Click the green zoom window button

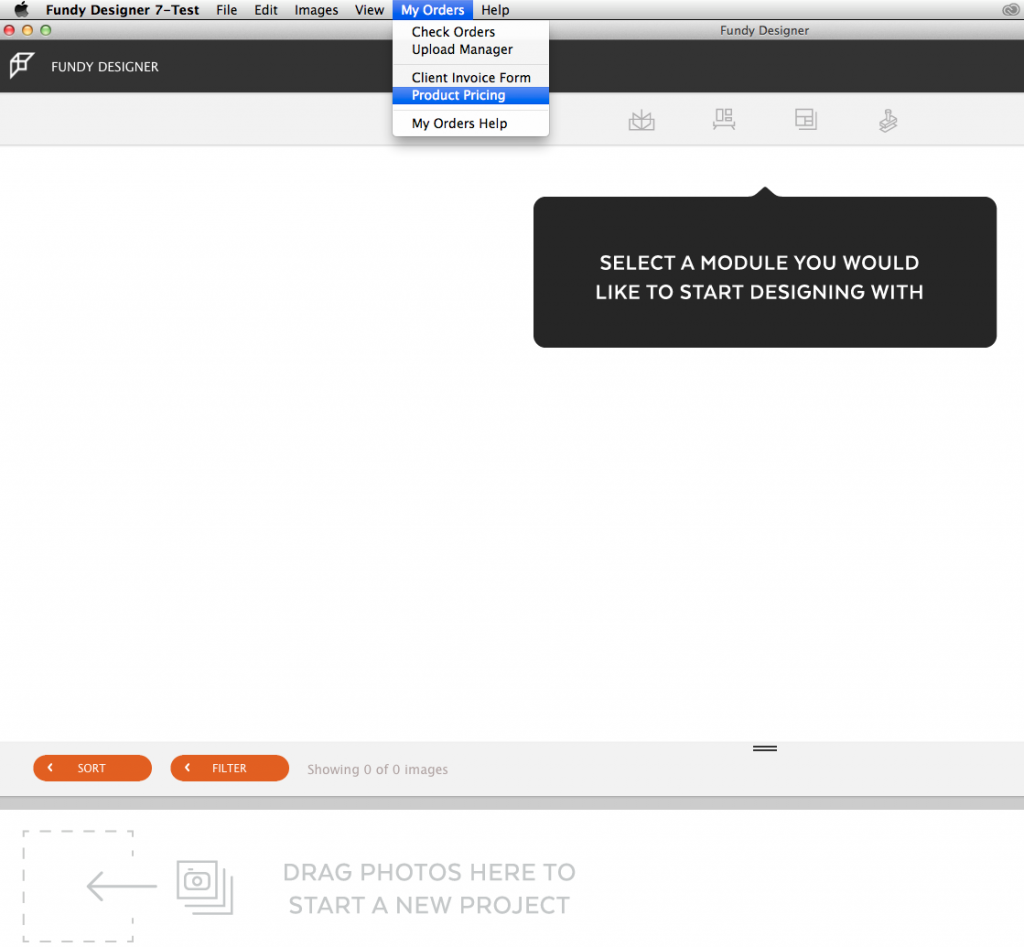[46, 30]
